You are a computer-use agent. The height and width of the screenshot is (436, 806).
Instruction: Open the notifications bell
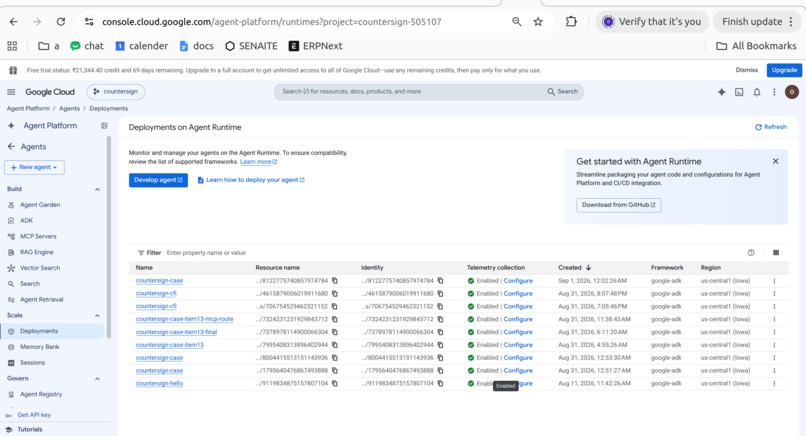coord(757,92)
